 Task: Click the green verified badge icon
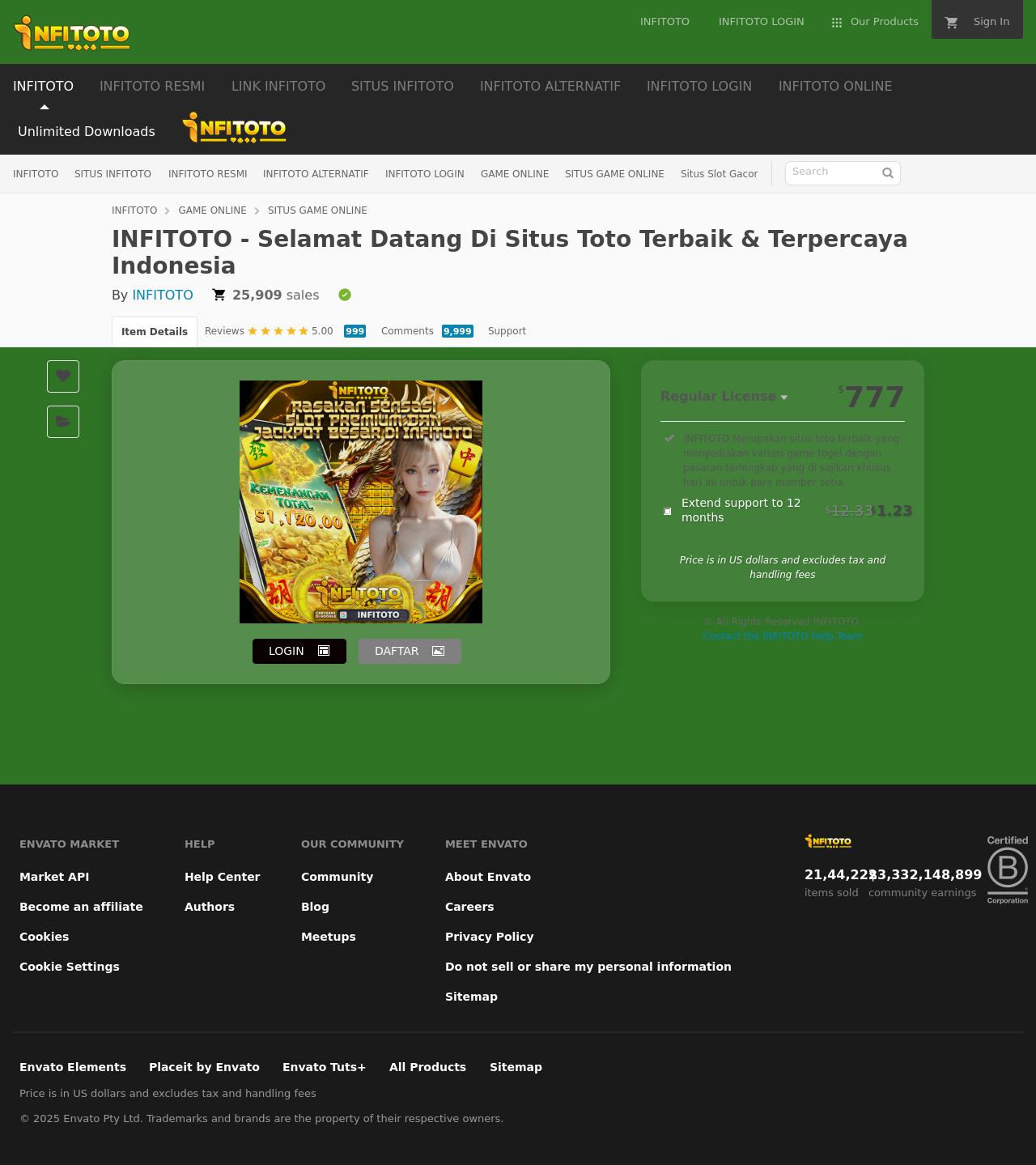point(345,295)
